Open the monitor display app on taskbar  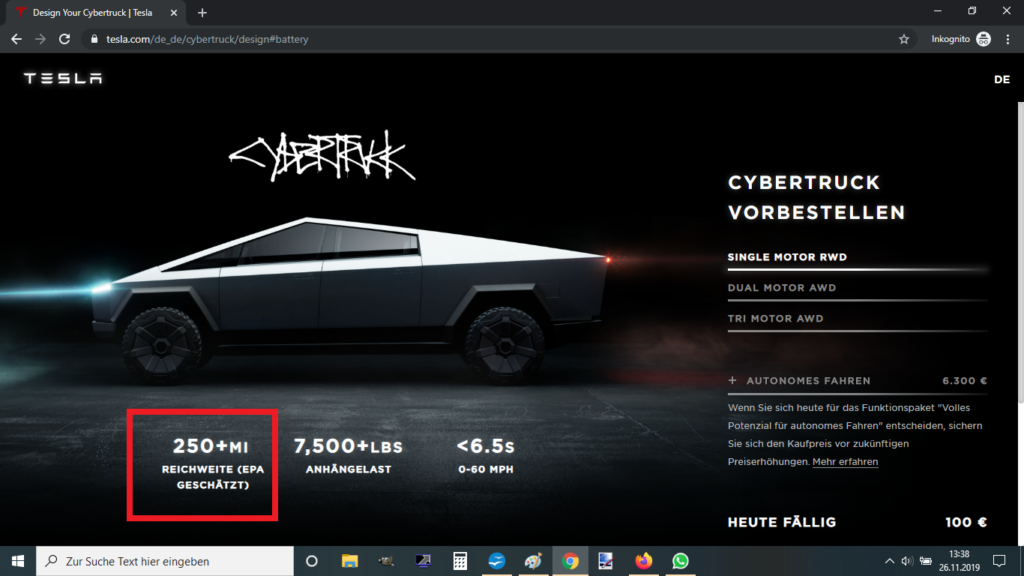point(423,561)
